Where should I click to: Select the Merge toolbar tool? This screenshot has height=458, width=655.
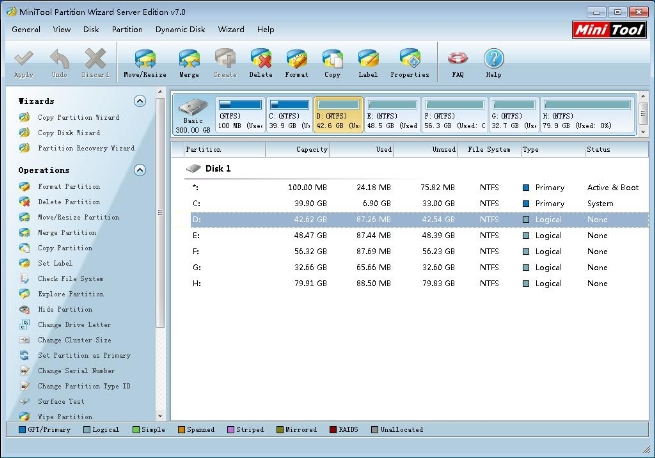(x=189, y=64)
